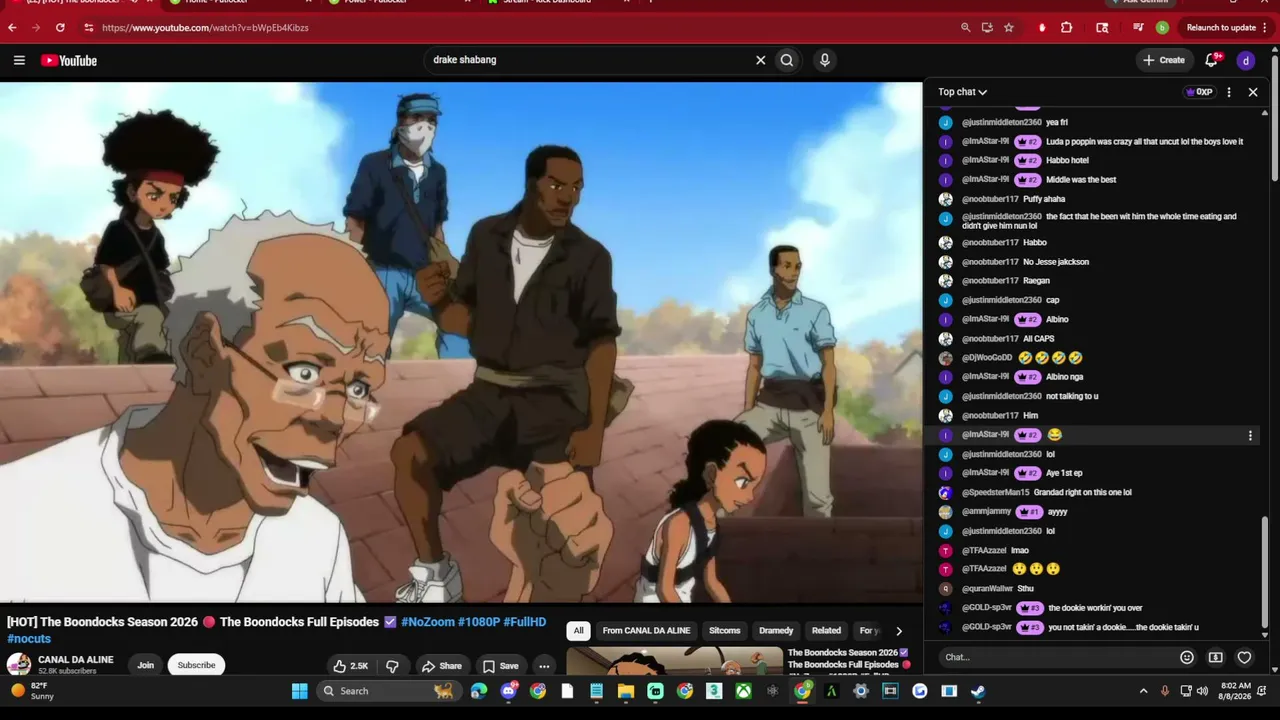Screen dimensions: 1280x720
Task: Open the 0XP points badge in chat
Action: [1199, 92]
